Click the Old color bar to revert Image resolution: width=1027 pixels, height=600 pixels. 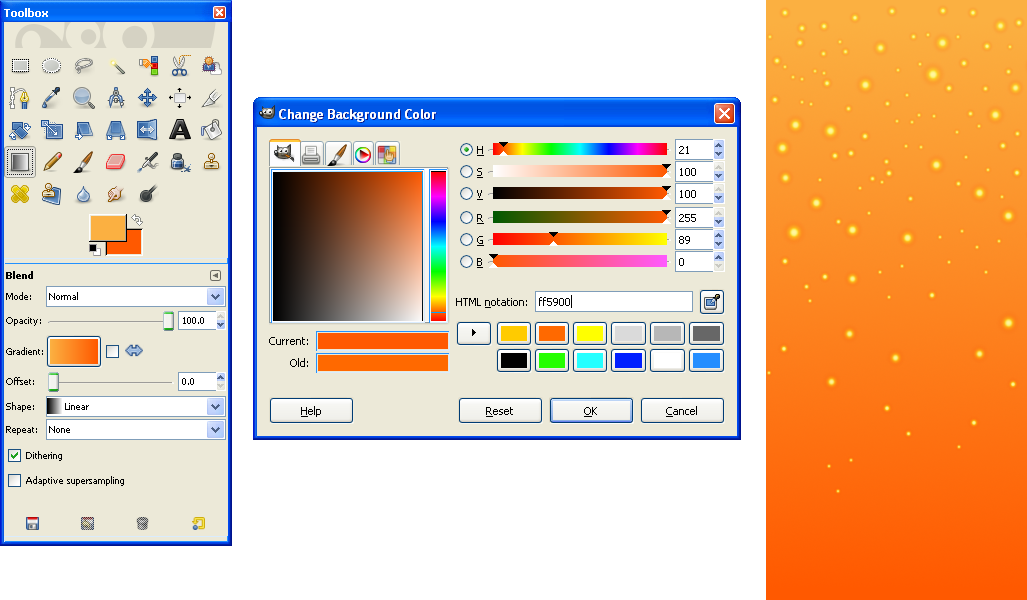click(383, 363)
